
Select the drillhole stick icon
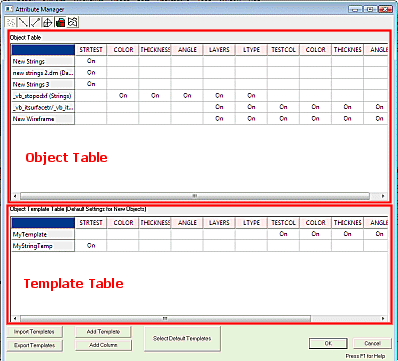pos(35,22)
